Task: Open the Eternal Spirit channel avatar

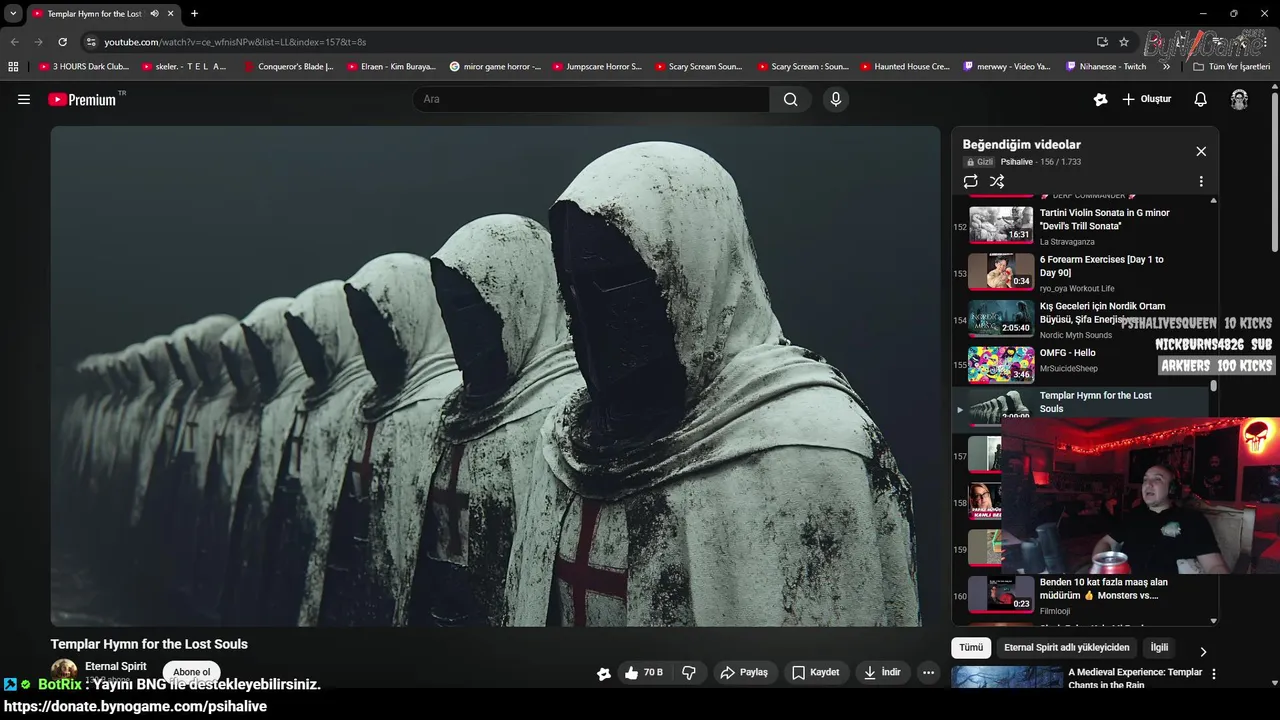Action: tap(64, 673)
